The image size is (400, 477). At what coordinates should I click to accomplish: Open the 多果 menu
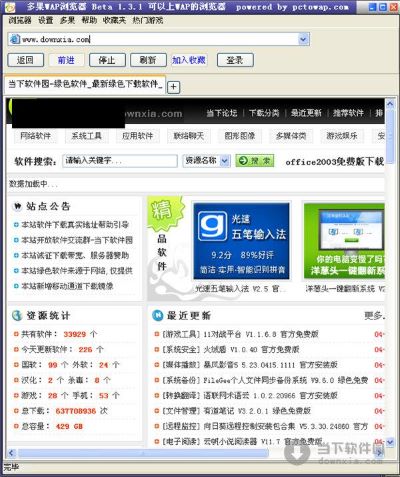pos(67,21)
